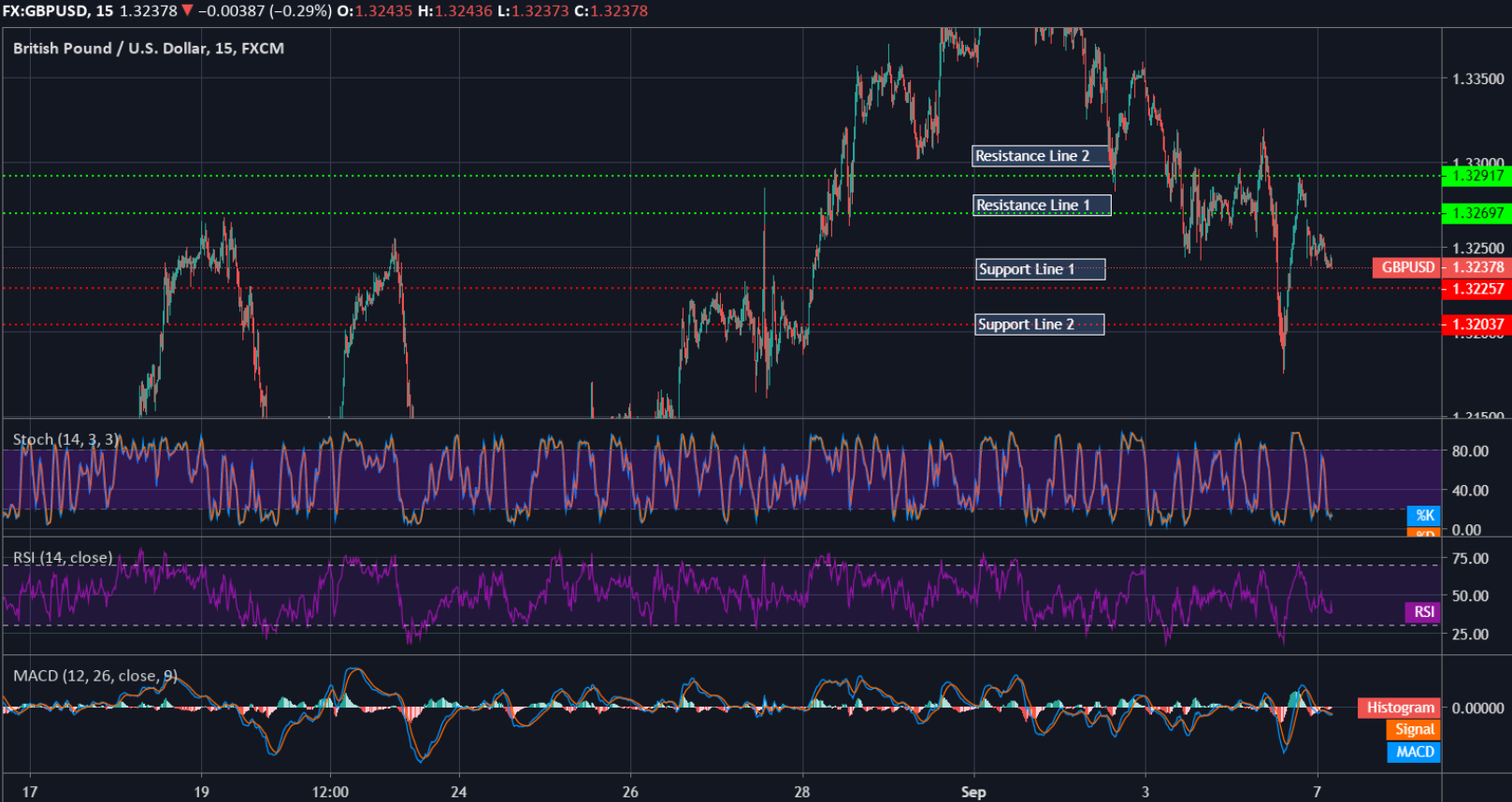This screenshot has width=1512, height=802.
Task: Select the Support Line 2 label
Action: click(1040, 324)
